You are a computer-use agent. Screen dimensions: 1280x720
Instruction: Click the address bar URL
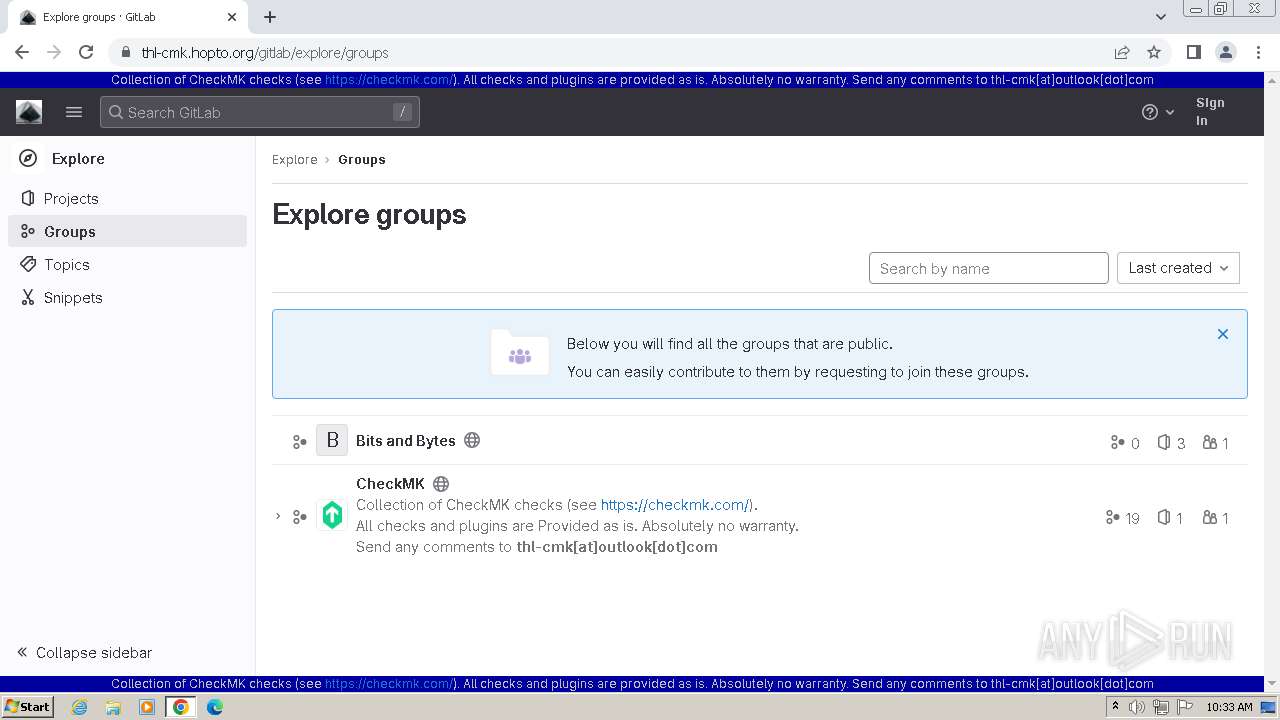pos(265,52)
